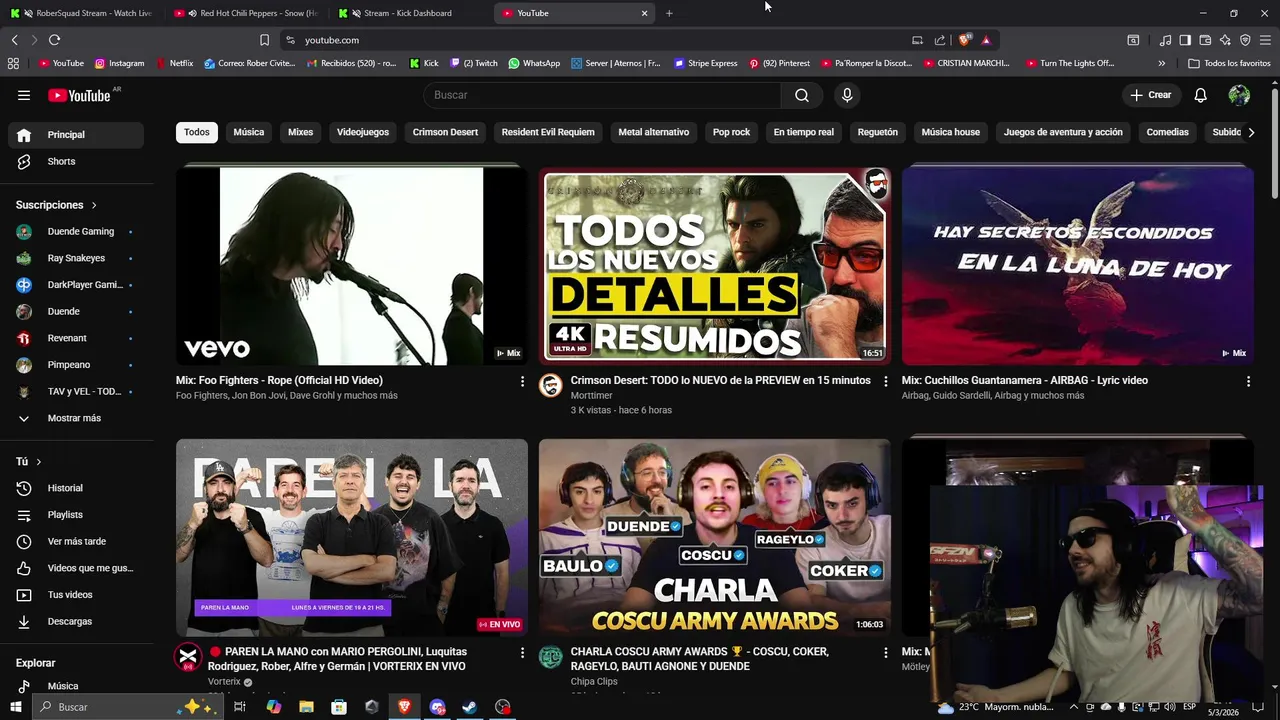The image size is (1280, 720).
Task: Open the Ray Snakeyes subscription
Action: coord(76,258)
